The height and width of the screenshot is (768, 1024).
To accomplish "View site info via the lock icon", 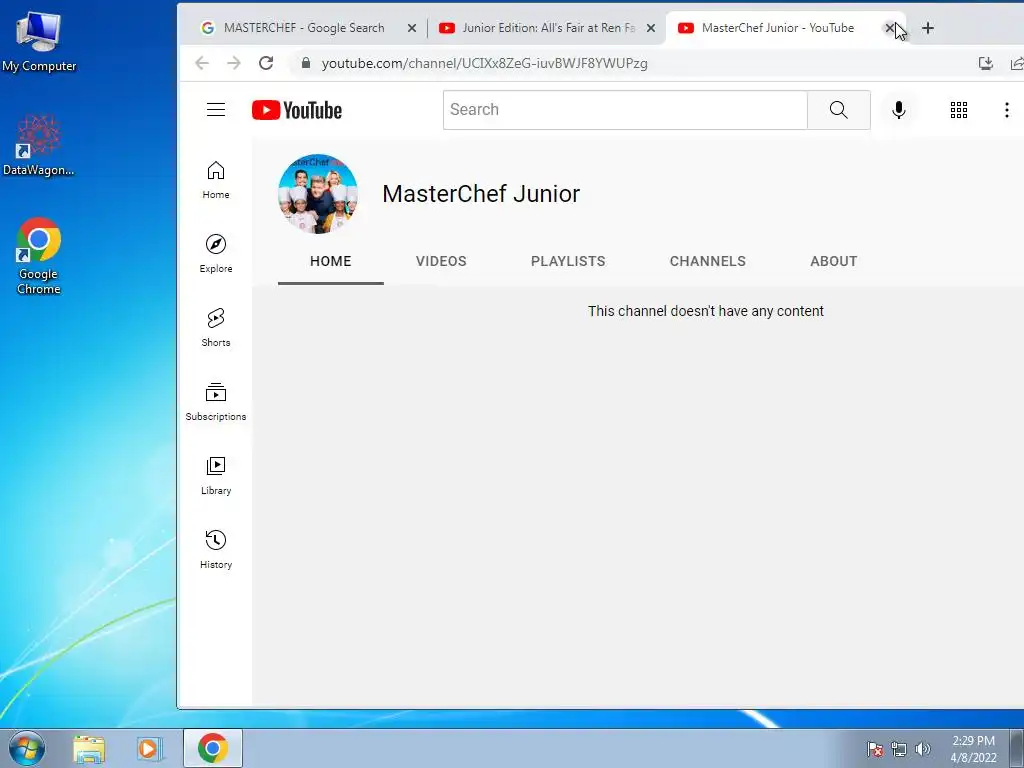I will point(306,63).
